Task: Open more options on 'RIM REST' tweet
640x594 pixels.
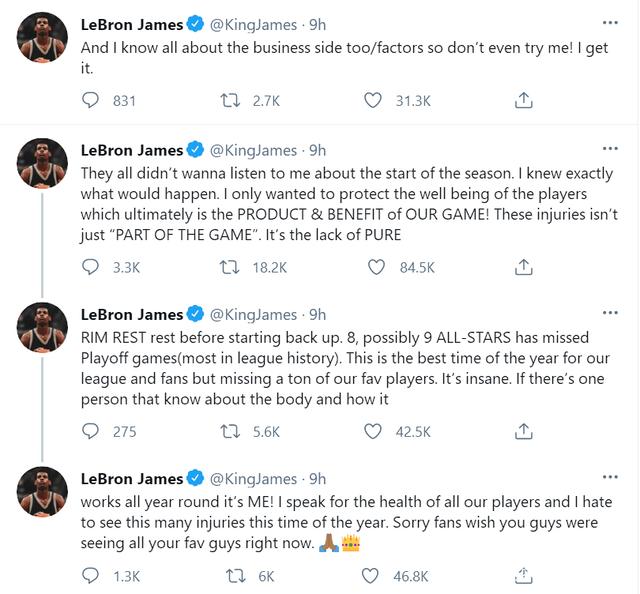Action: [609, 314]
